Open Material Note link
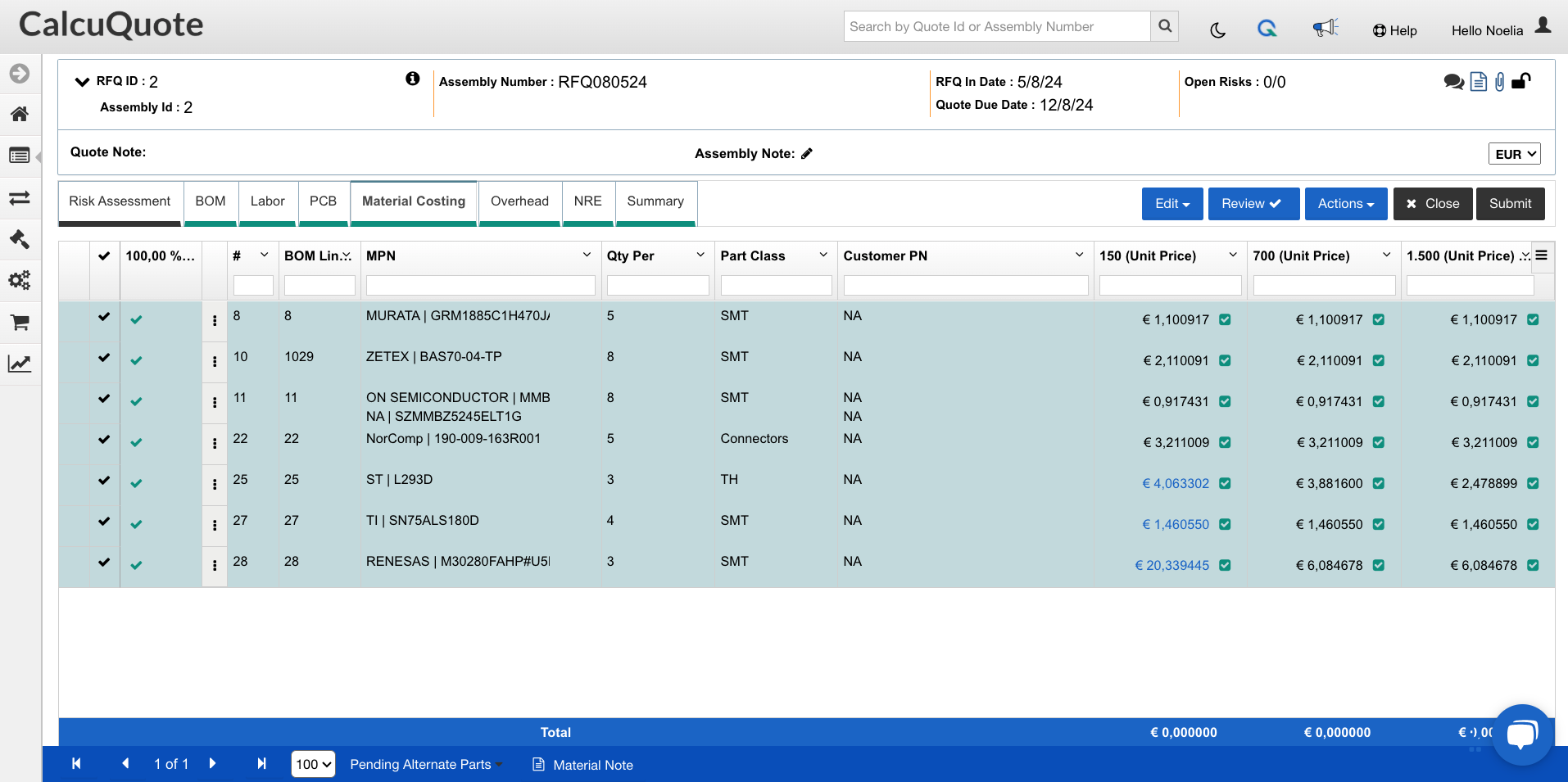Screen dimensions: 1568x782 click(x=583, y=765)
